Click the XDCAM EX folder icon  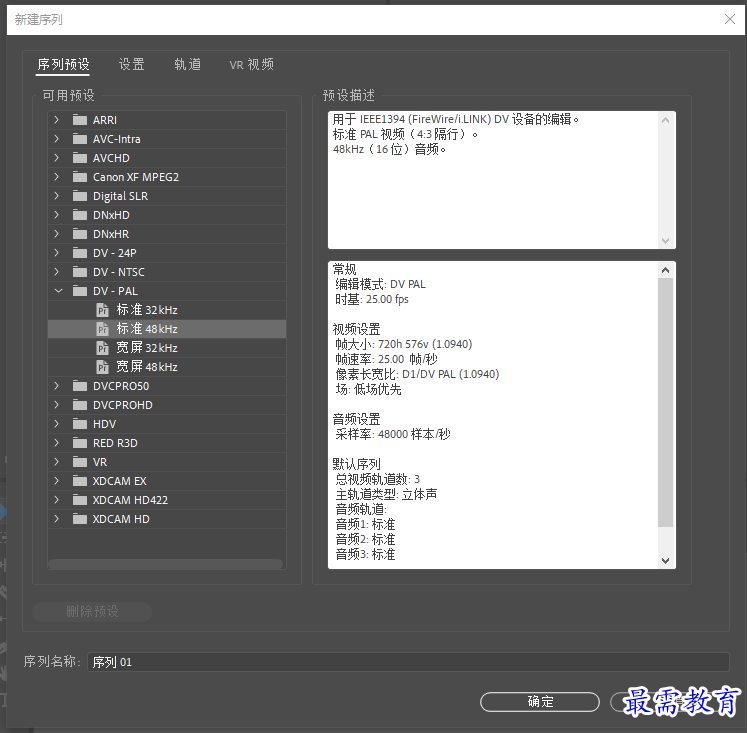pos(80,481)
